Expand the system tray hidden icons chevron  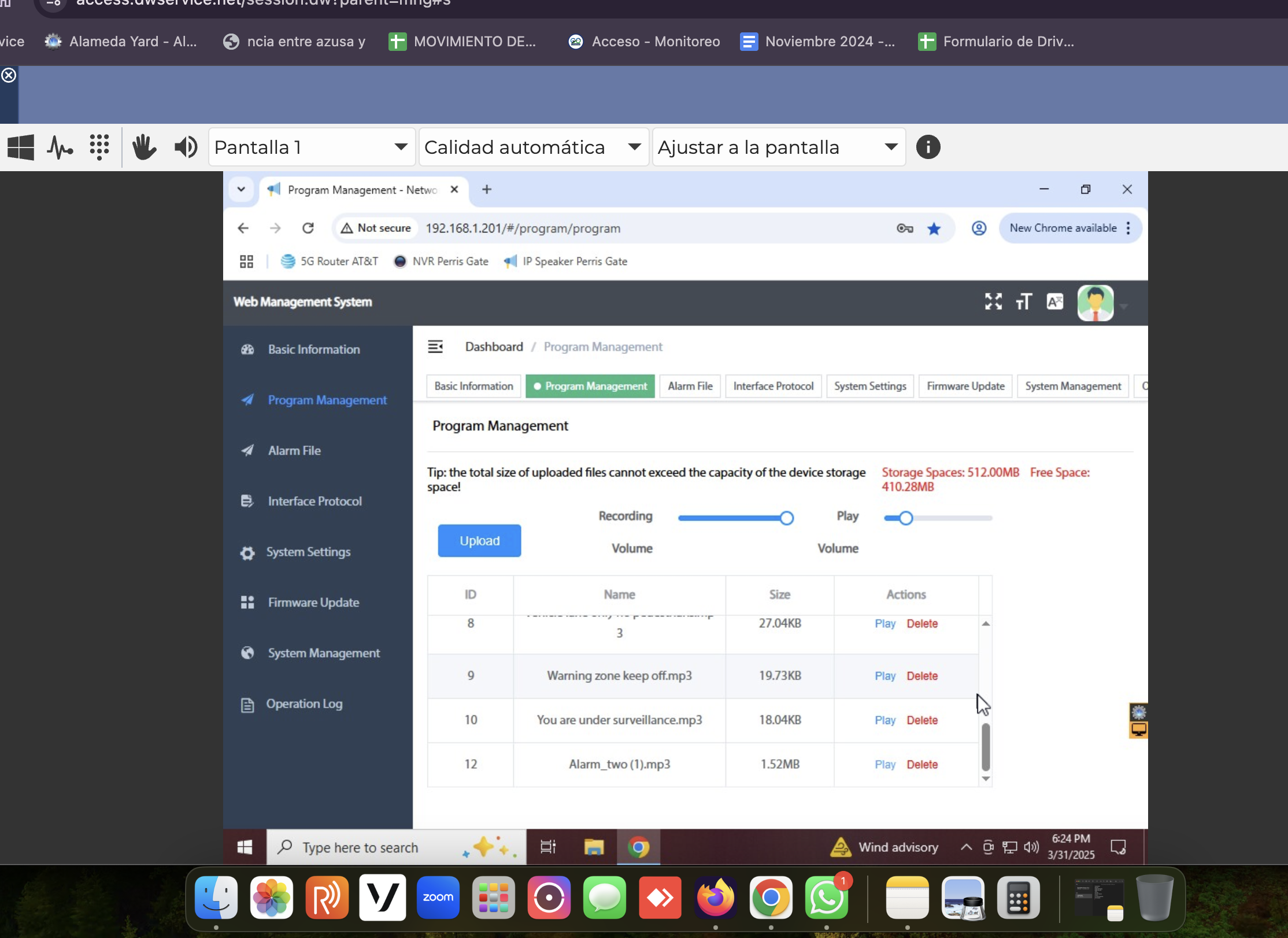(x=966, y=848)
